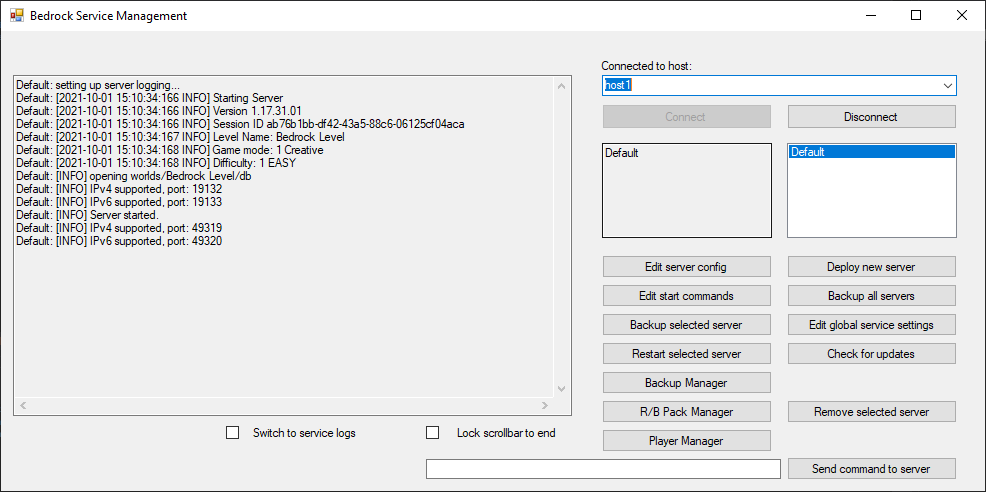Click the Disconnect button
This screenshot has width=986, height=492.
point(872,116)
